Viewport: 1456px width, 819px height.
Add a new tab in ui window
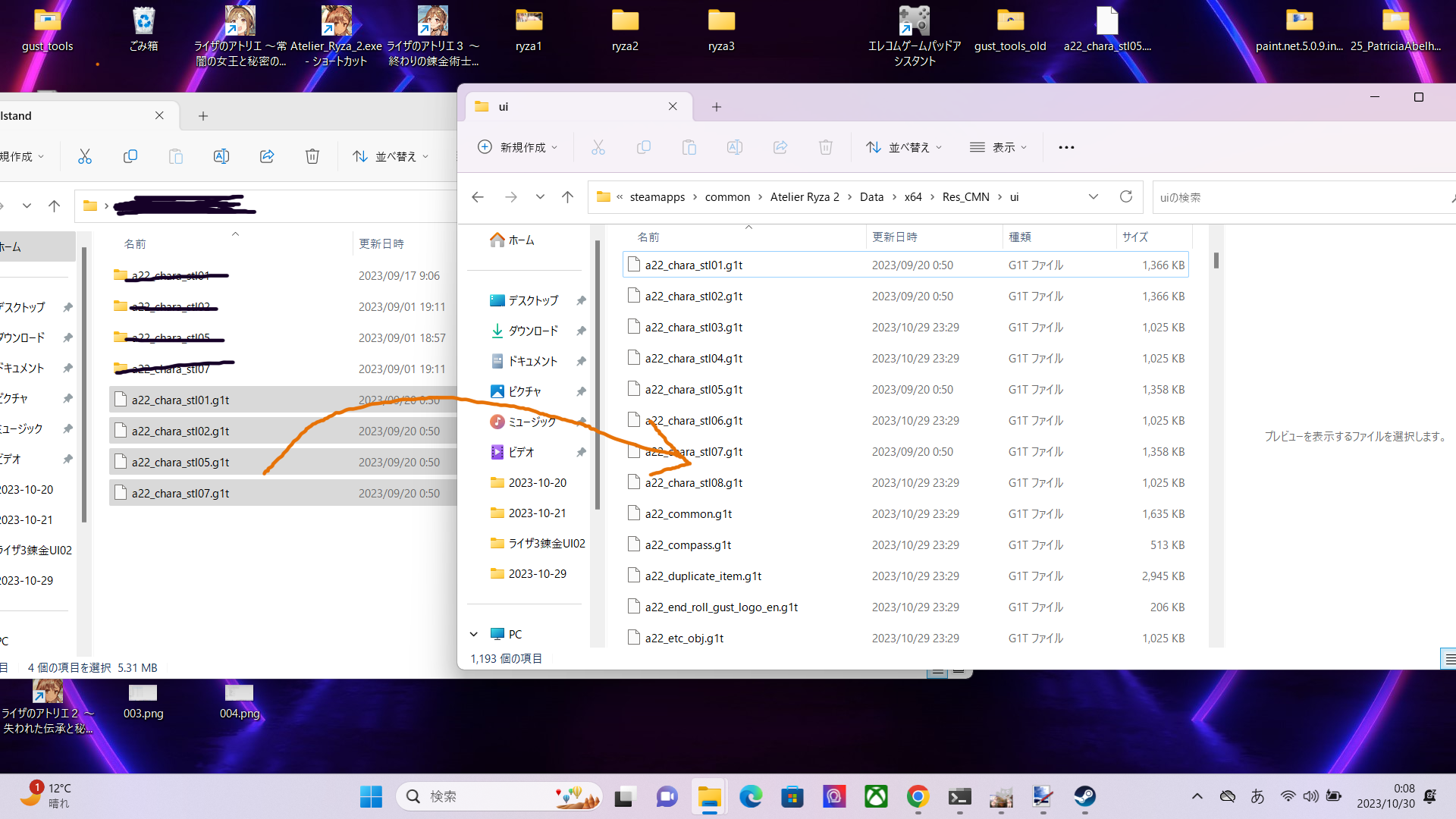pos(717,107)
